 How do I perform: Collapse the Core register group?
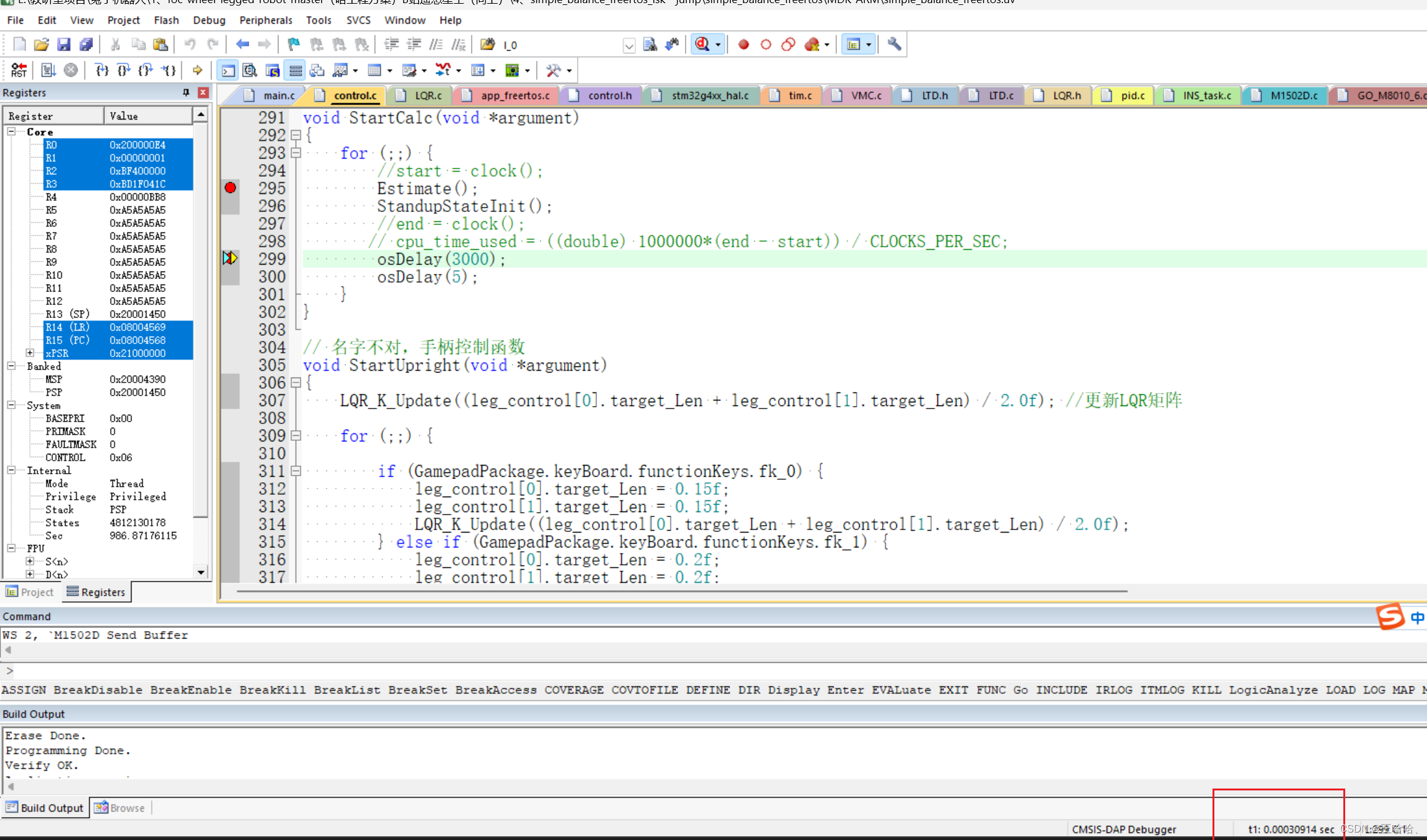pos(11,131)
